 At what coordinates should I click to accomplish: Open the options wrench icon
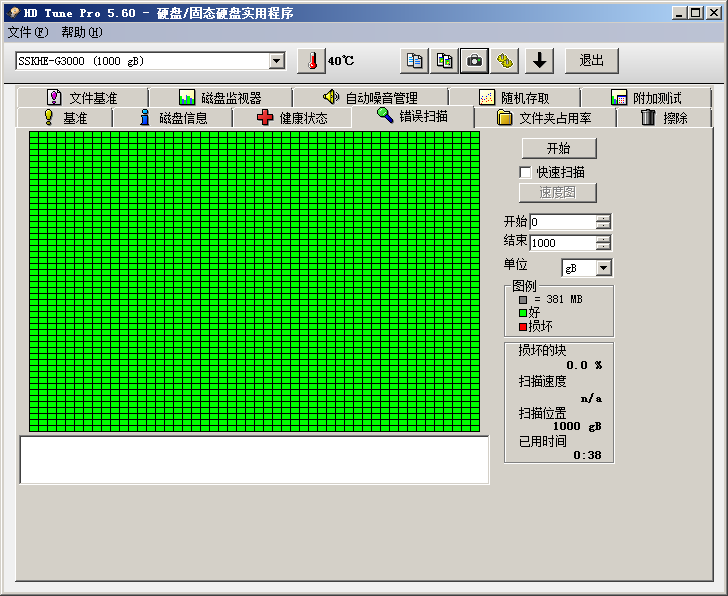coord(505,61)
